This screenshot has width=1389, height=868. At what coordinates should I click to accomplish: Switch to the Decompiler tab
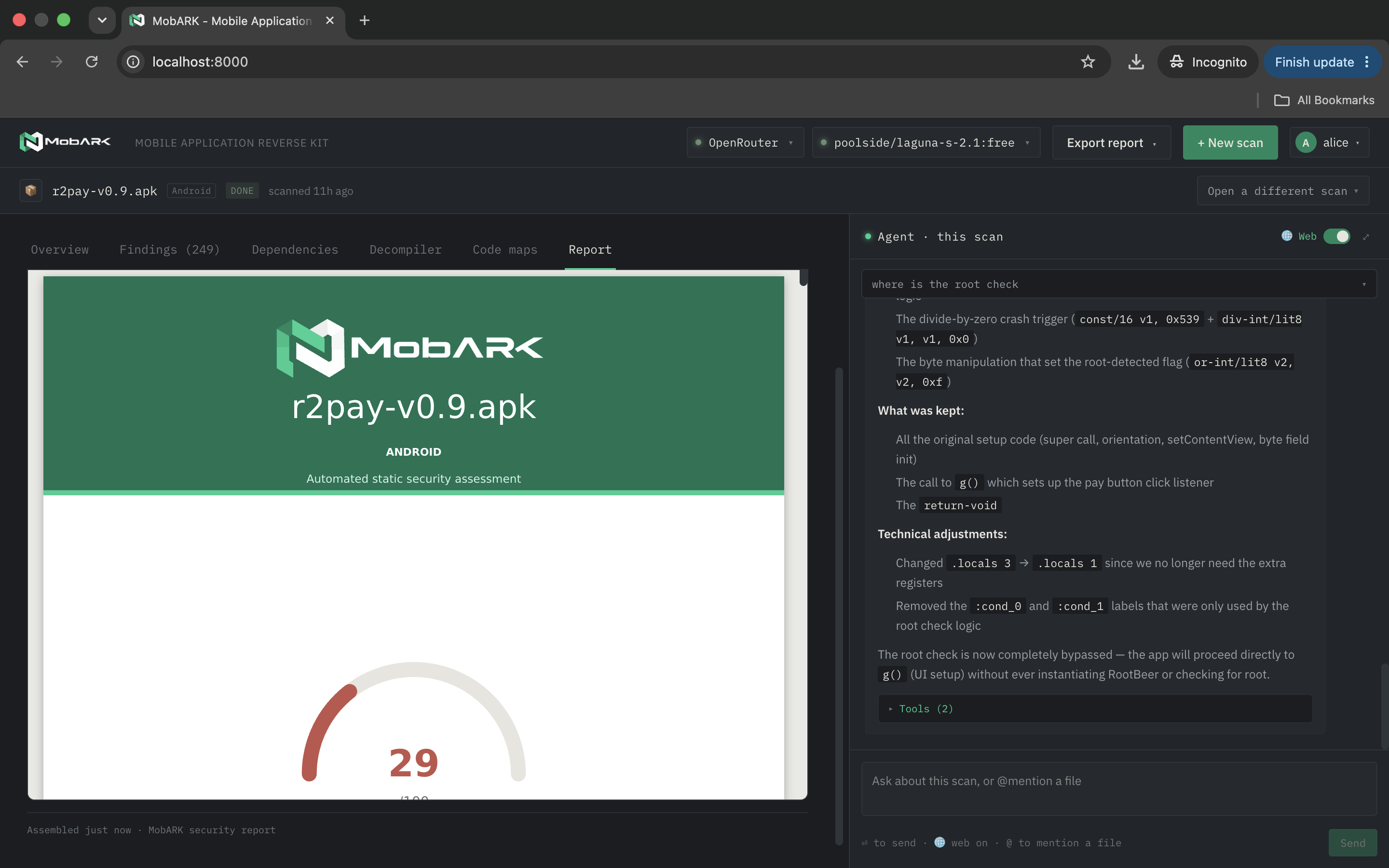coord(406,249)
